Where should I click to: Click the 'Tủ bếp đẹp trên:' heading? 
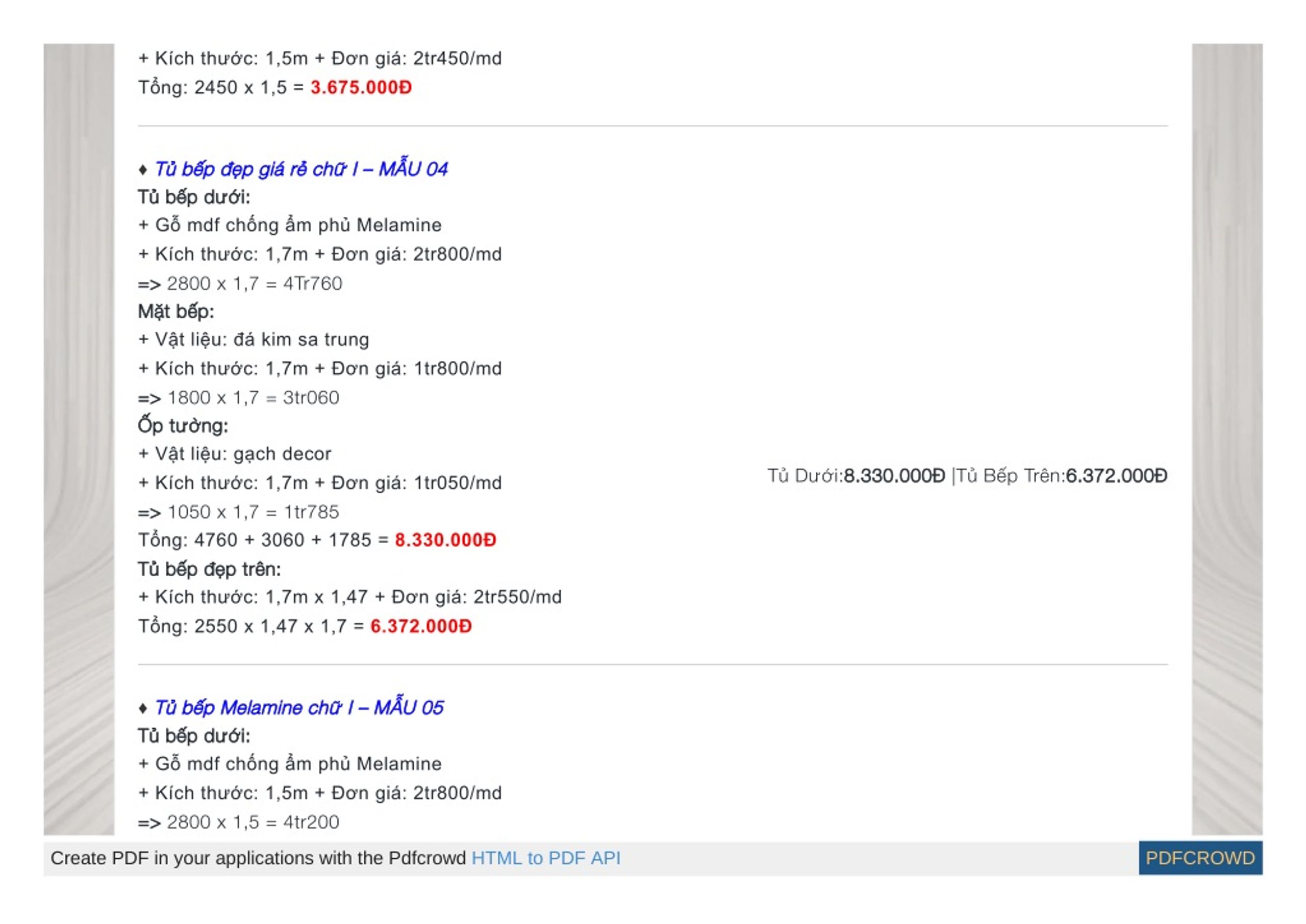pos(209,569)
